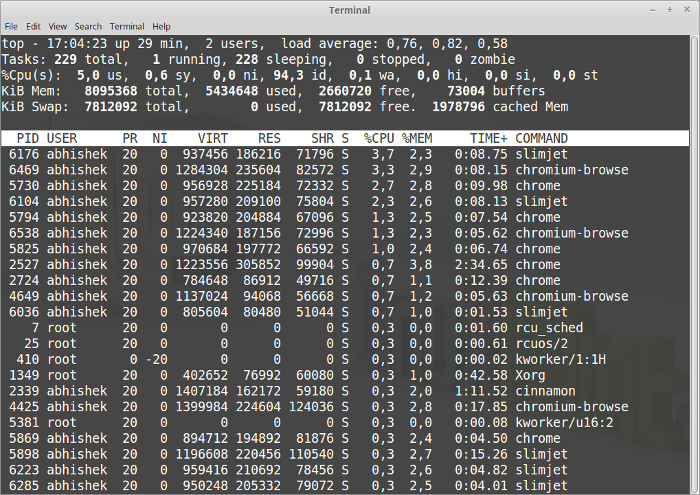Click the -20 NI value

point(156,359)
